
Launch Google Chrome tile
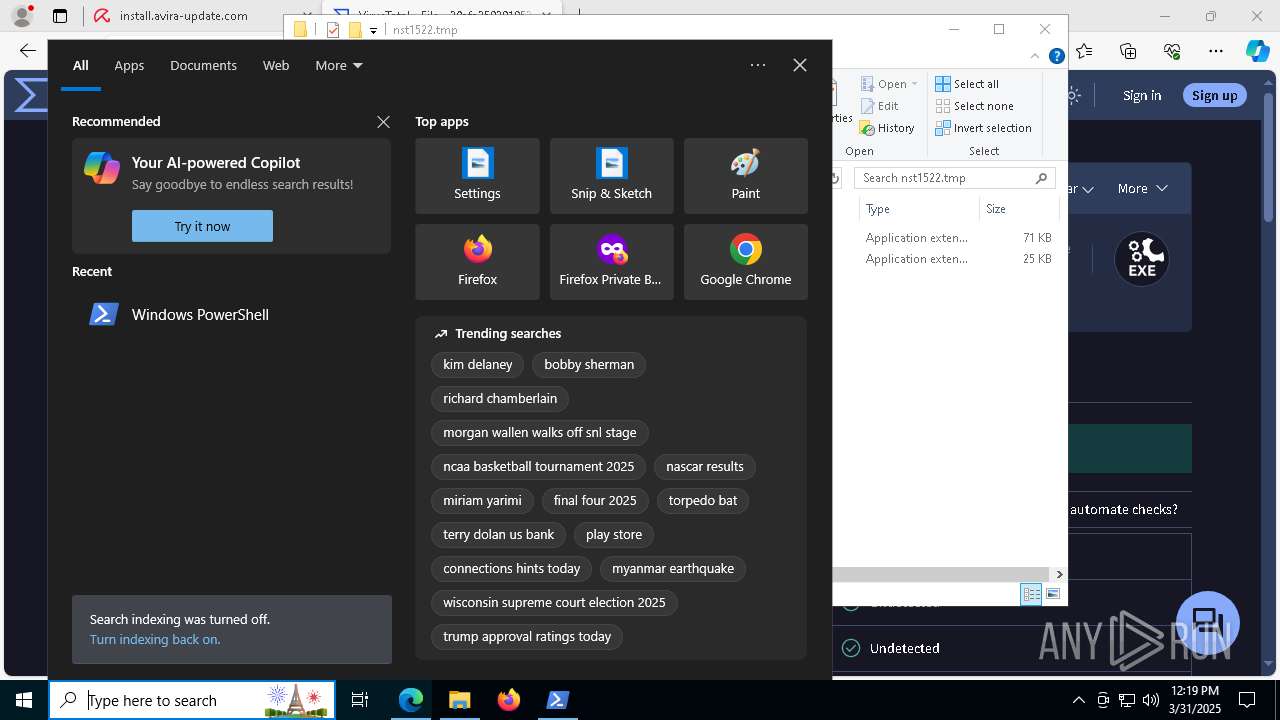(745, 262)
